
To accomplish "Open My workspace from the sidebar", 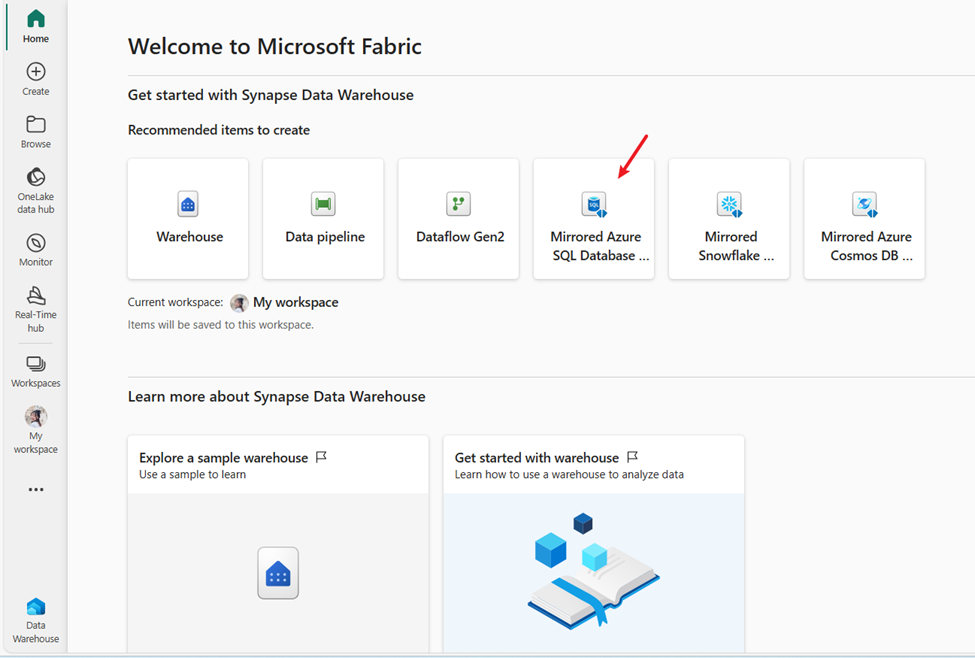I will click(35, 430).
